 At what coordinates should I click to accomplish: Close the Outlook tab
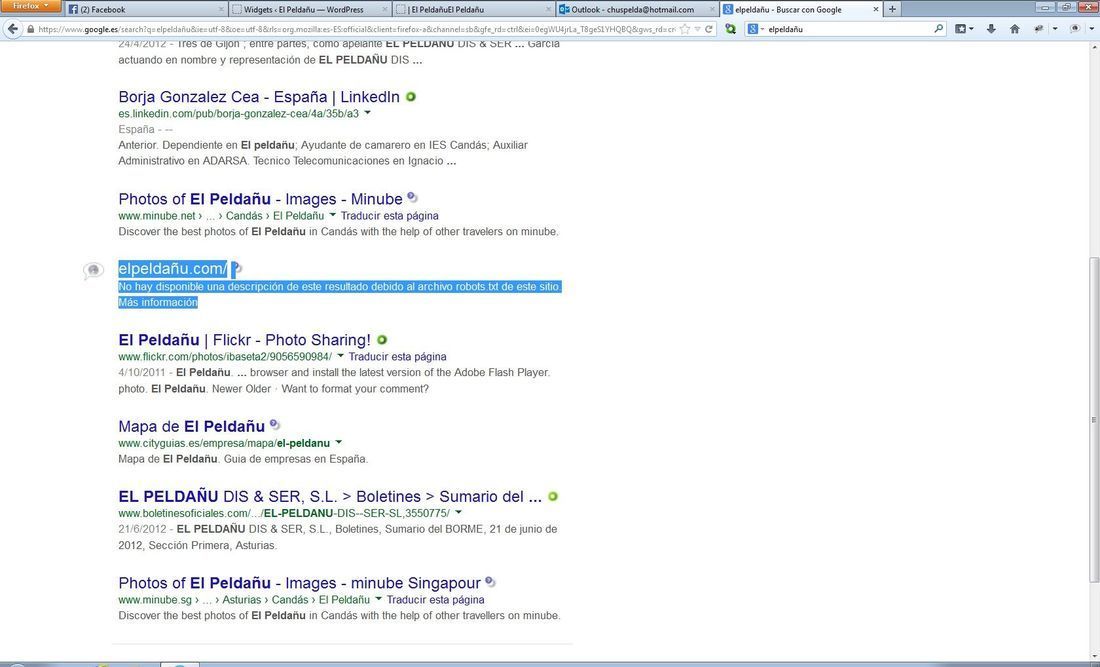[x=713, y=9]
